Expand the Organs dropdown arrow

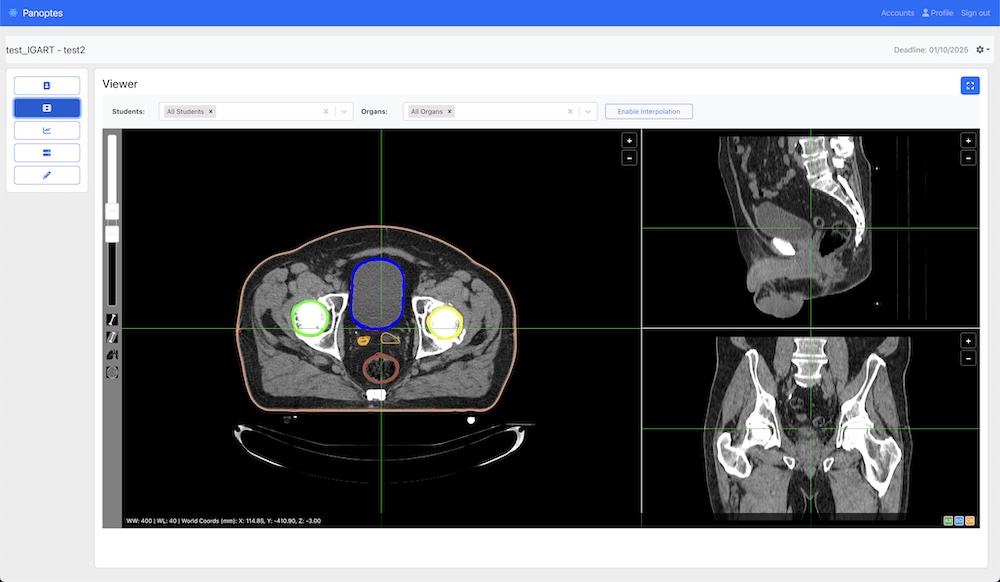point(587,112)
